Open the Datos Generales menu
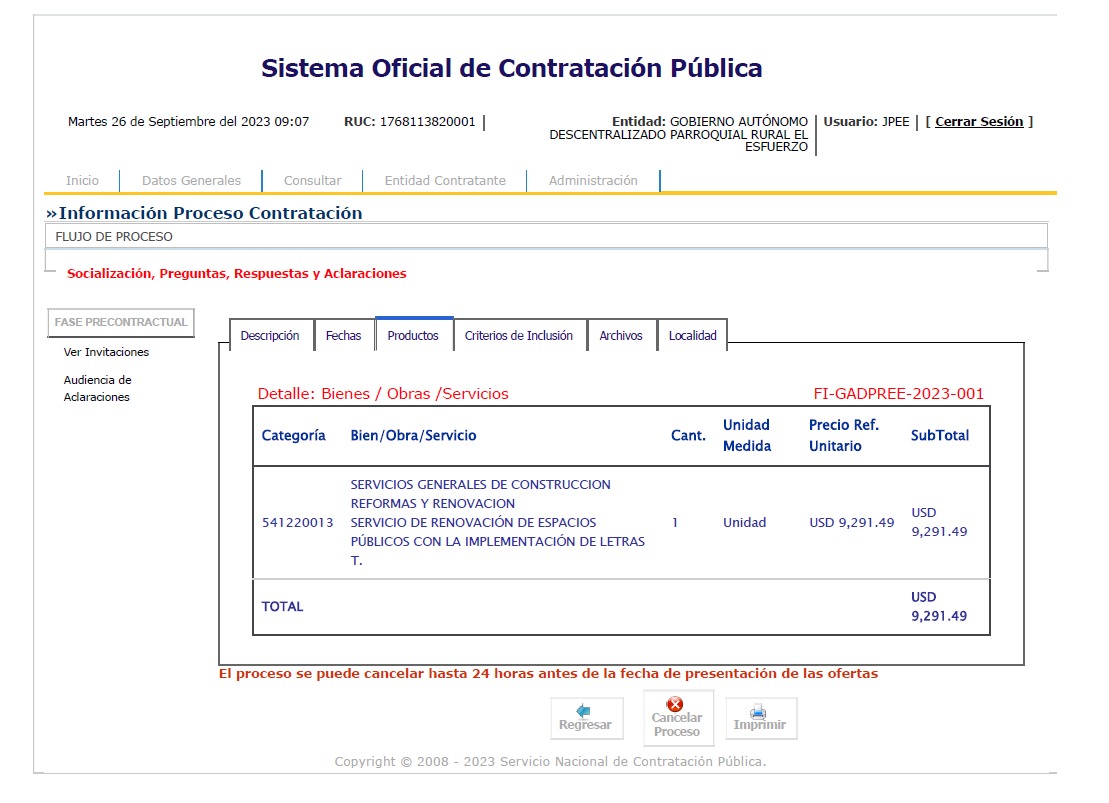Image resolution: width=1109 pixels, height=803 pixels. (191, 181)
